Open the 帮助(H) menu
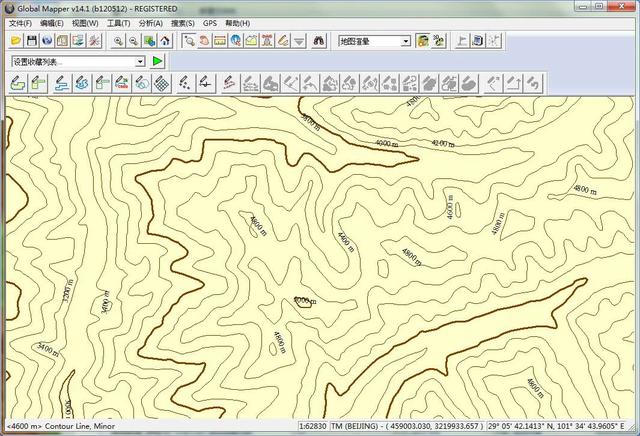This screenshot has height=436, width=640. point(238,23)
